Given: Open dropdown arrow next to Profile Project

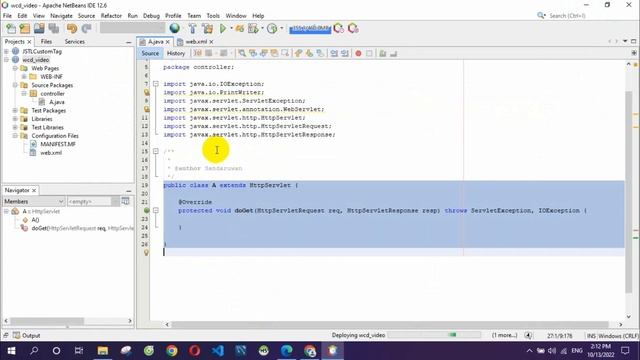Looking at the screenshot, I should 262,29.
